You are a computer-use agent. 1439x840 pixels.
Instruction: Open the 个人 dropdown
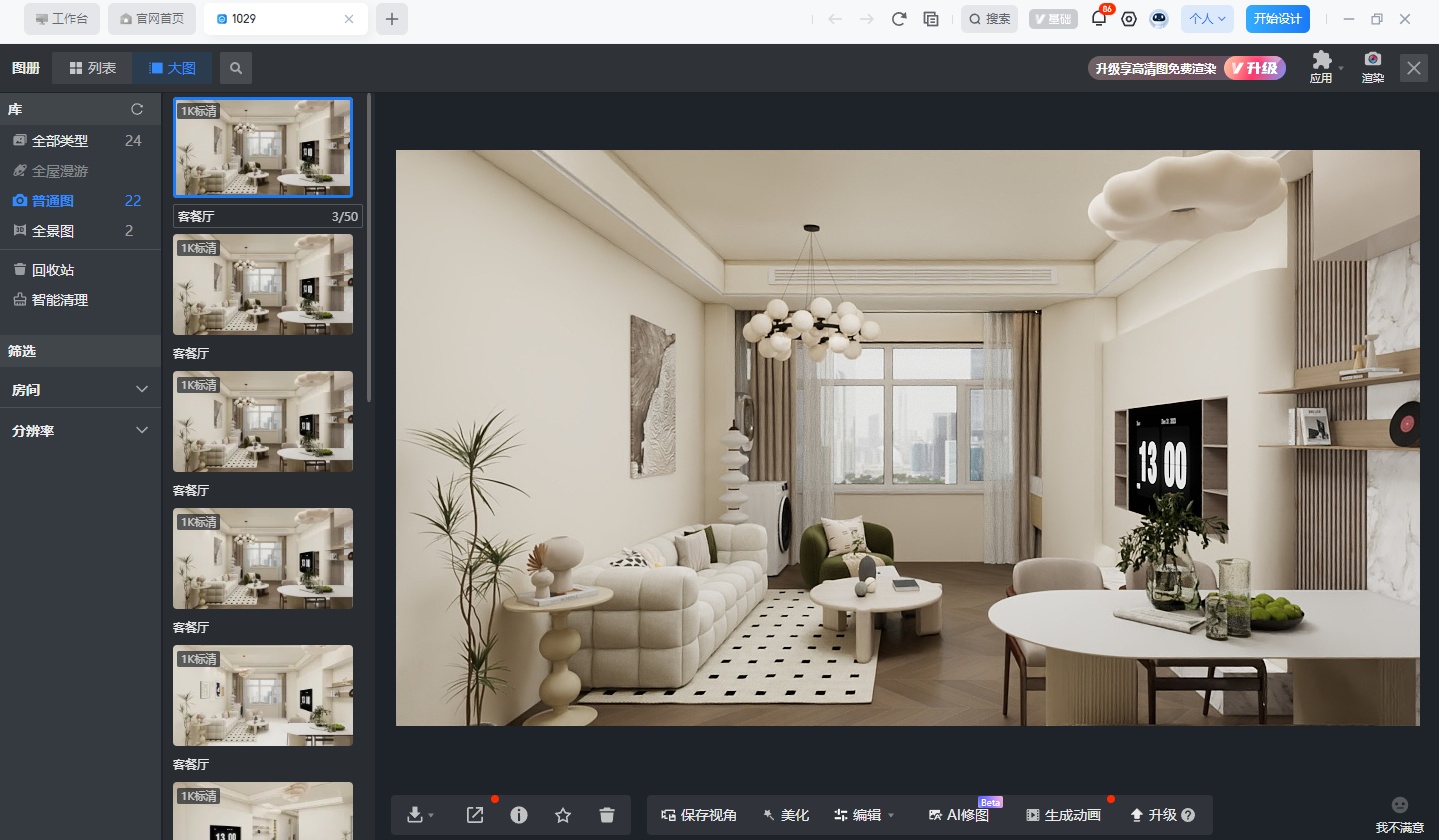1207,19
